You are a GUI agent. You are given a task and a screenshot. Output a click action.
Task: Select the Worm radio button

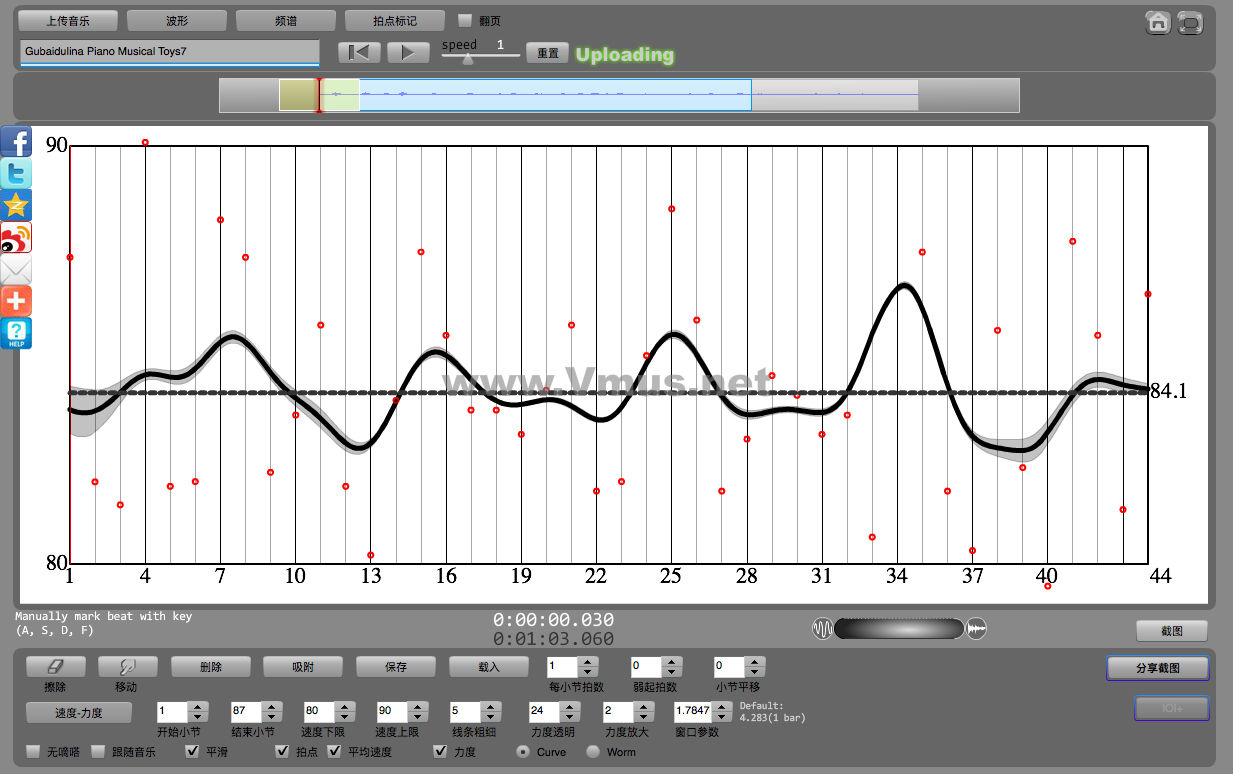click(x=593, y=751)
